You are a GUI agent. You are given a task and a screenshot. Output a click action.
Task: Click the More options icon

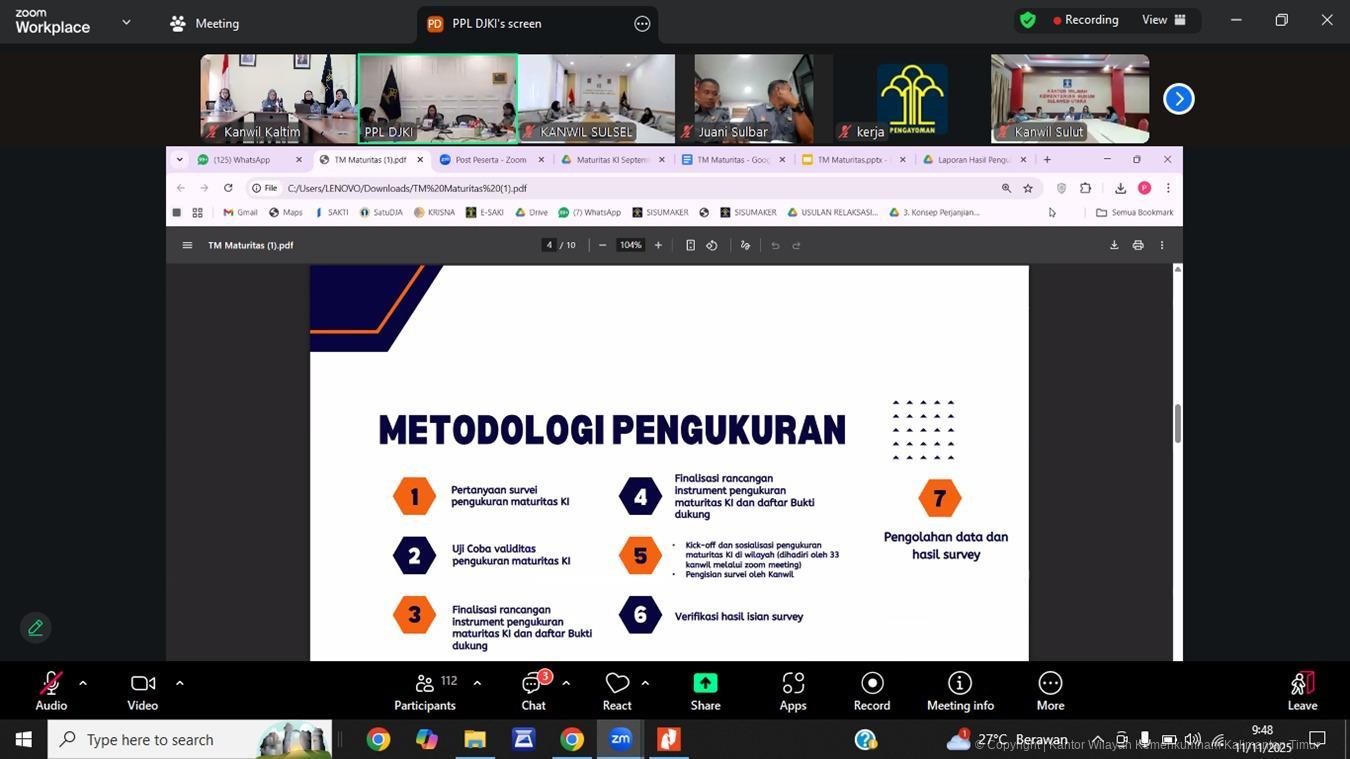click(x=1050, y=691)
